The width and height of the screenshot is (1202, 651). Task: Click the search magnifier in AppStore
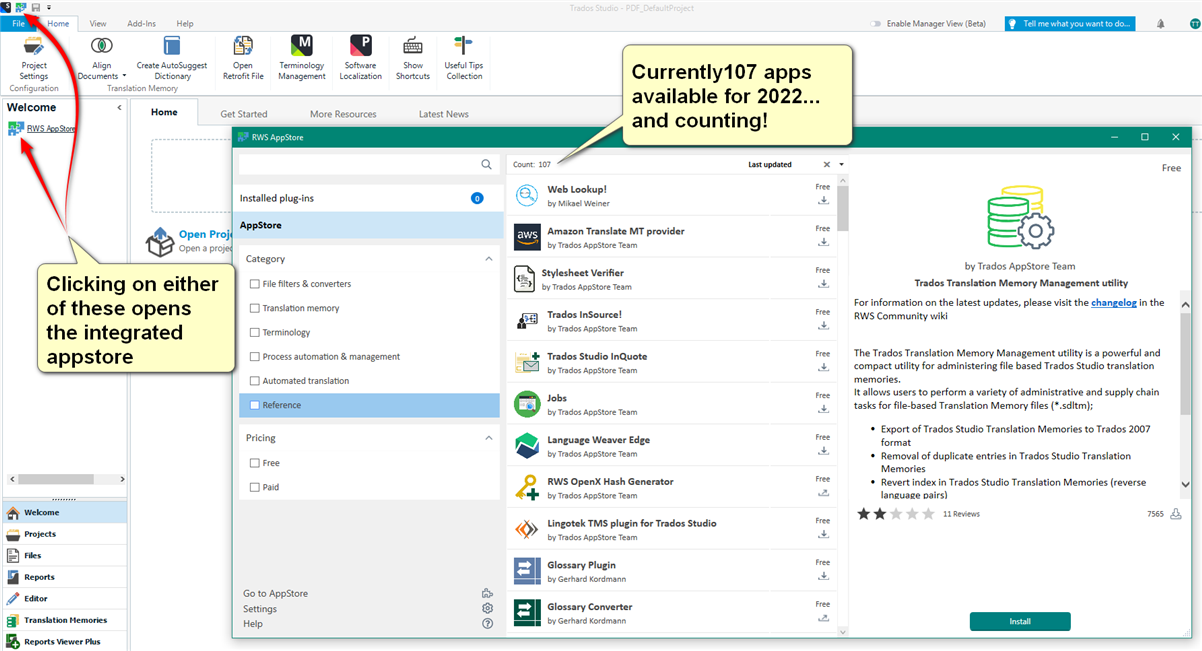tap(487, 164)
